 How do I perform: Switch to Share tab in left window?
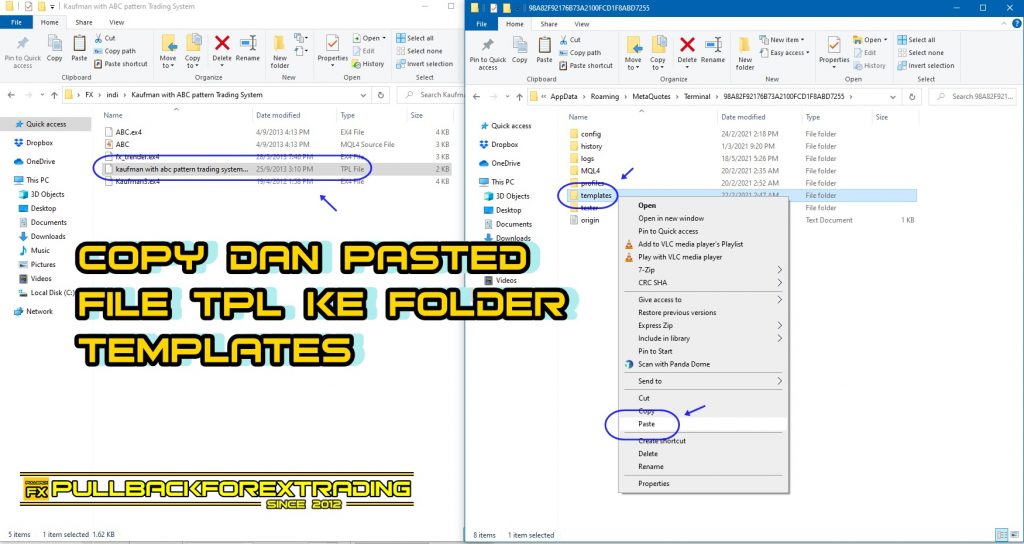(84, 22)
